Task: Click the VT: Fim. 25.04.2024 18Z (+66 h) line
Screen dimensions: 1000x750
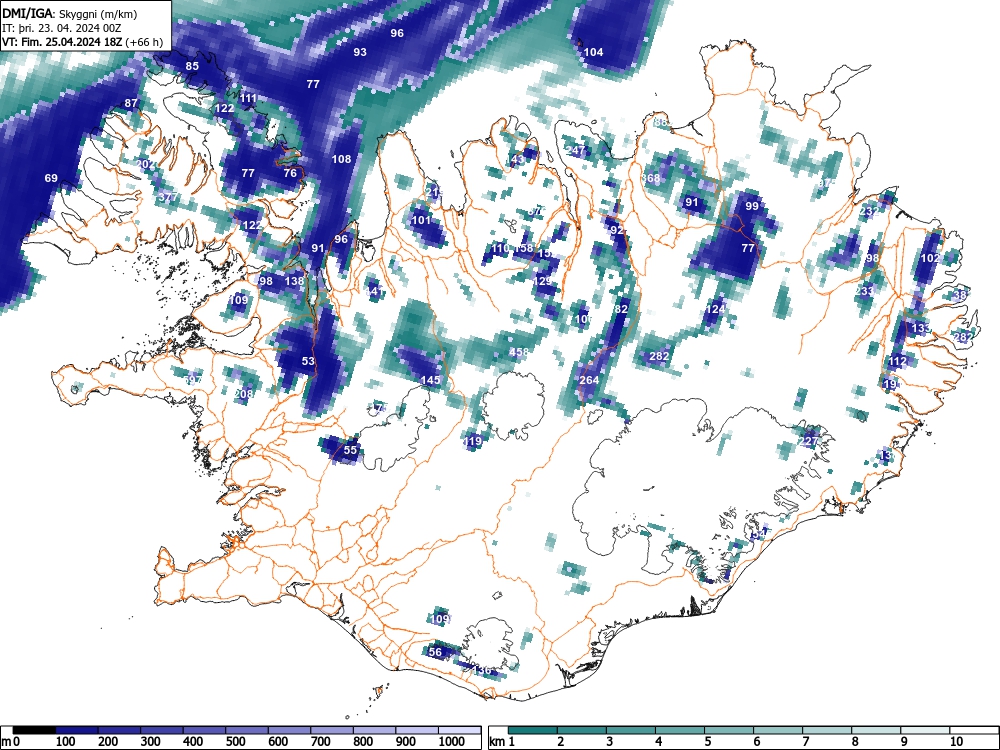Action: point(82,42)
